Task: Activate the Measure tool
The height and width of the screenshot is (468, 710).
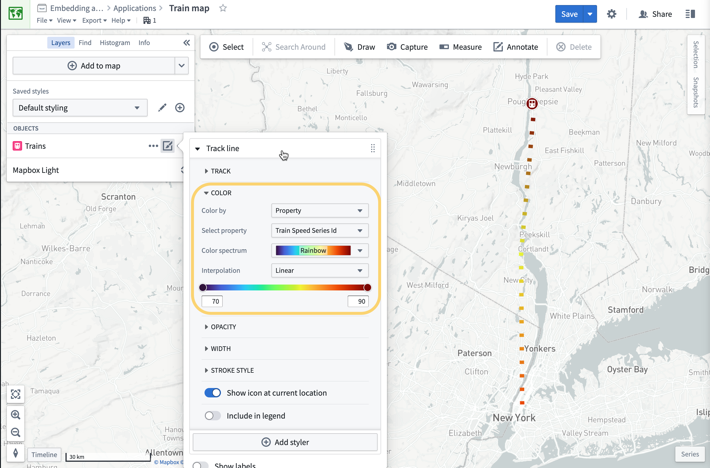Action: [x=461, y=47]
